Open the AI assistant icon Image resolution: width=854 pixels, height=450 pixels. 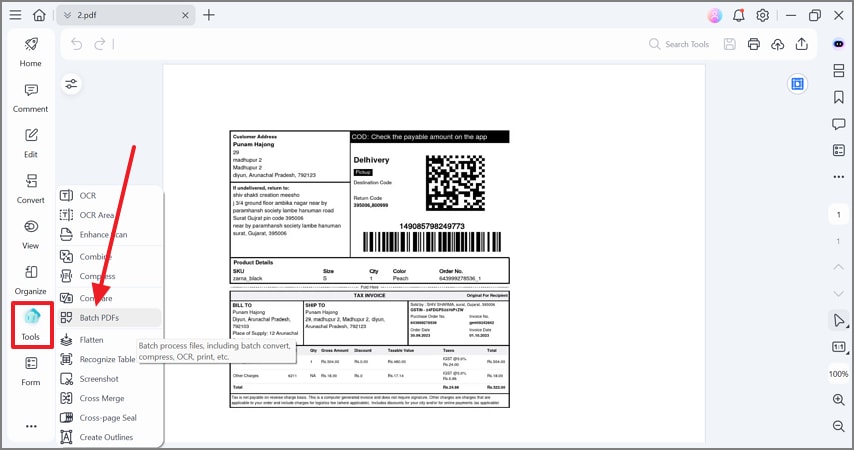click(x=839, y=44)
